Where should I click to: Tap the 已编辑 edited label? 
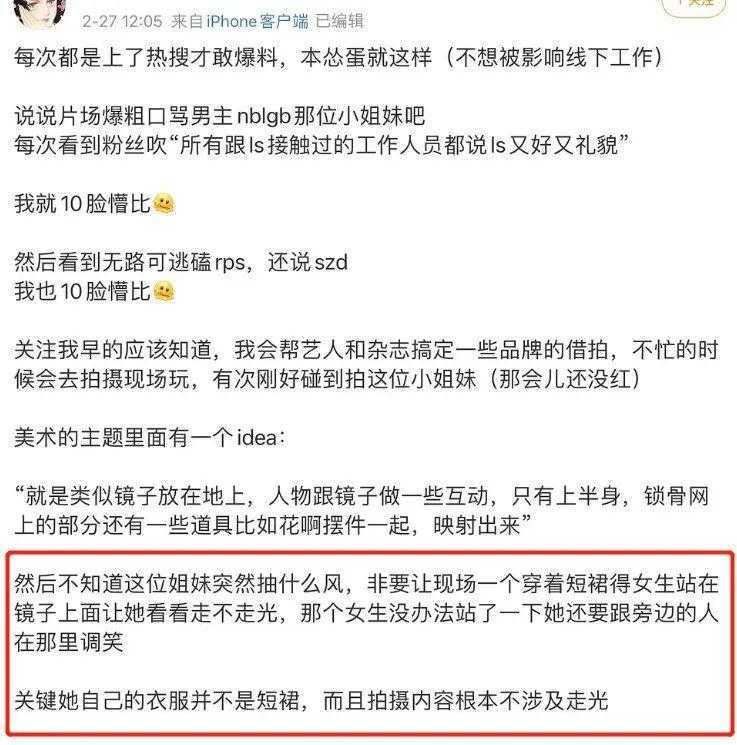click(340, 21)
